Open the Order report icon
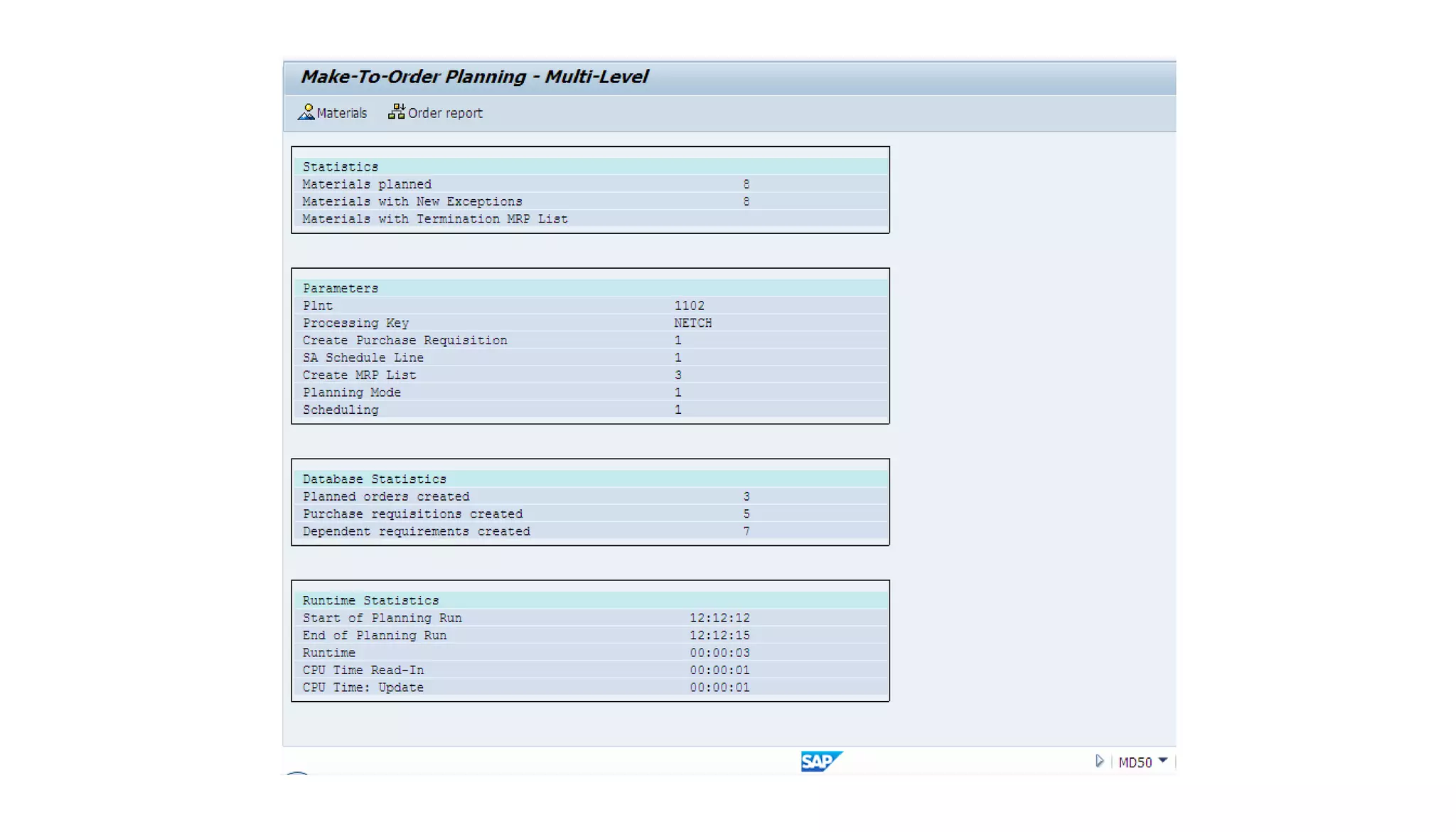This screenshot has width=1456, height=832. [396, 112]
